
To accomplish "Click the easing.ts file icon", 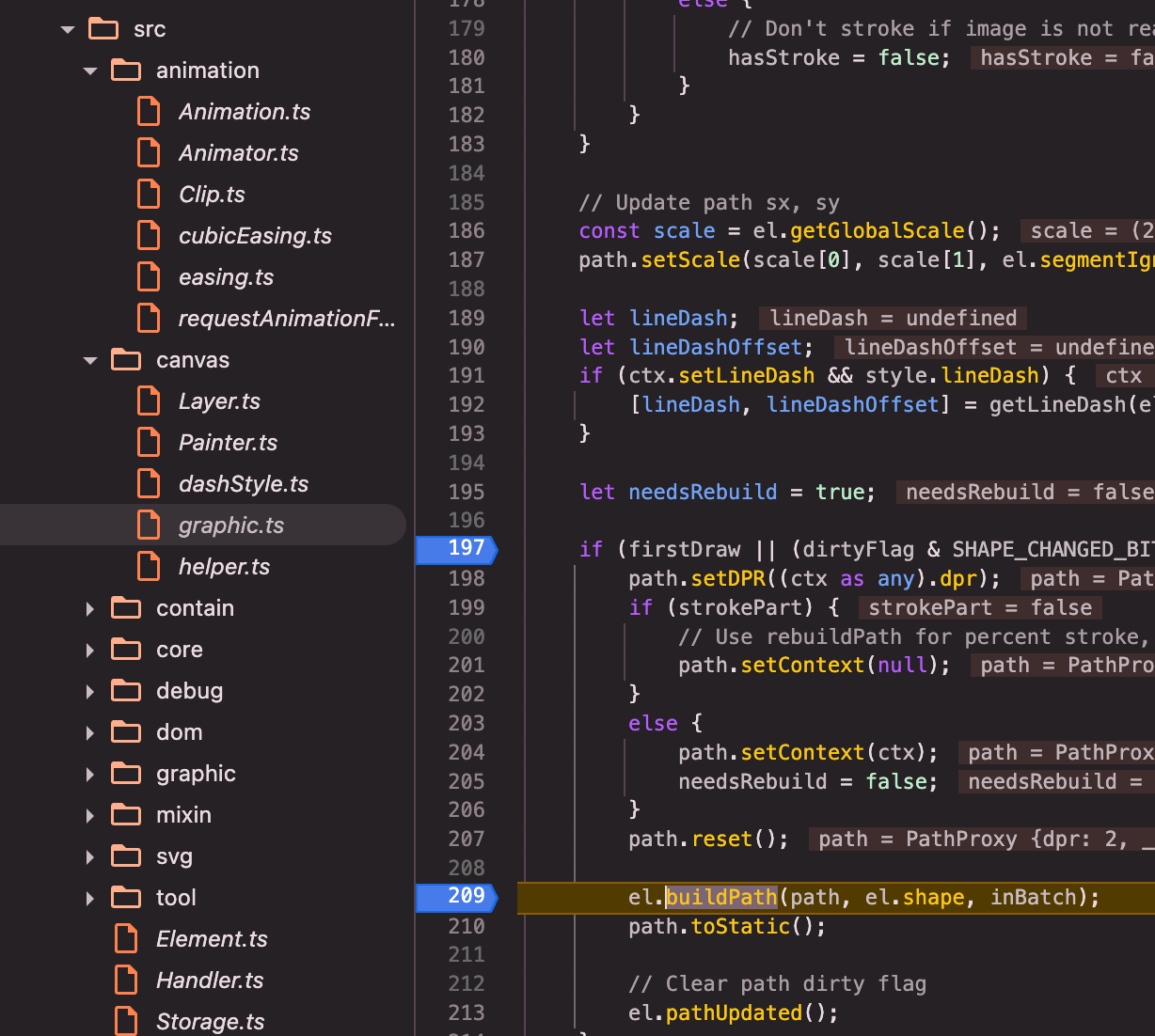I will 149,277.
